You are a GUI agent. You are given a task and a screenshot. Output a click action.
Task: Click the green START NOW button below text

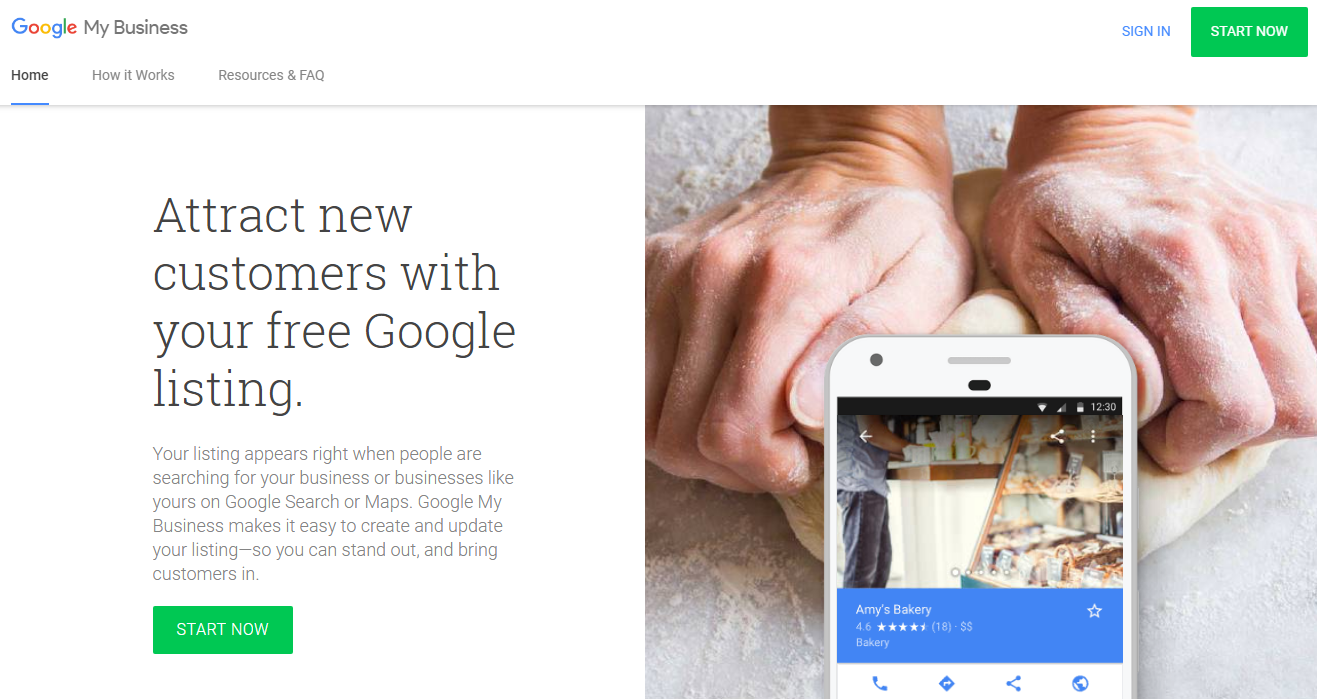point(223,630)
